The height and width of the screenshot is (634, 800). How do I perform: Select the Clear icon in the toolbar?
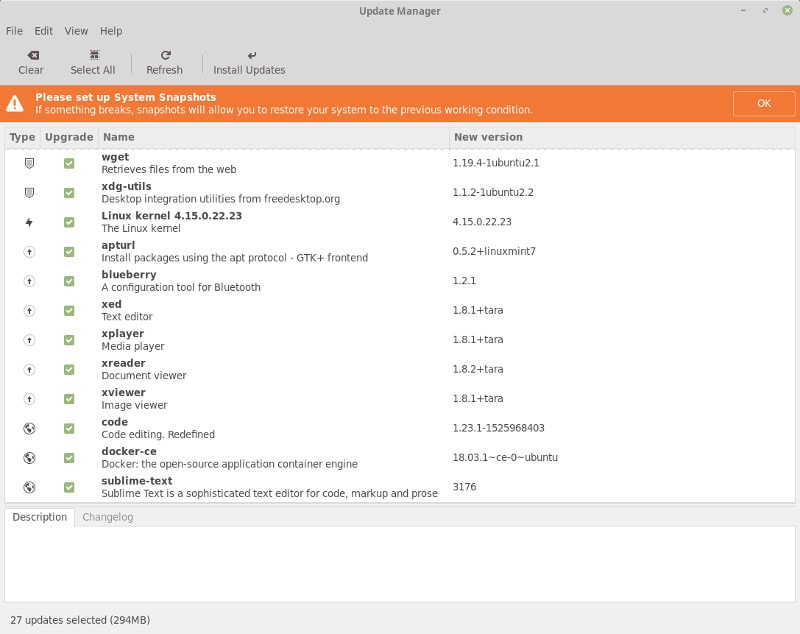[x=30, y=57]
